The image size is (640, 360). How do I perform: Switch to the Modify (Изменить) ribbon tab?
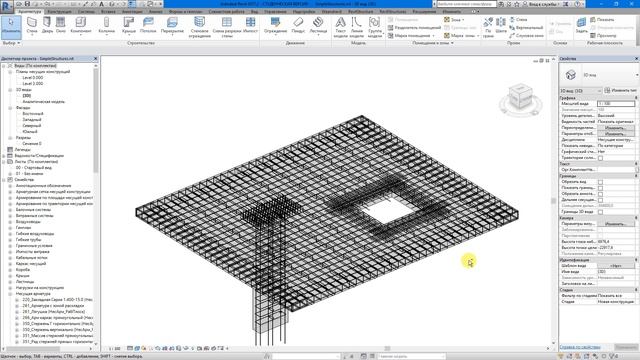pos(452,12)
